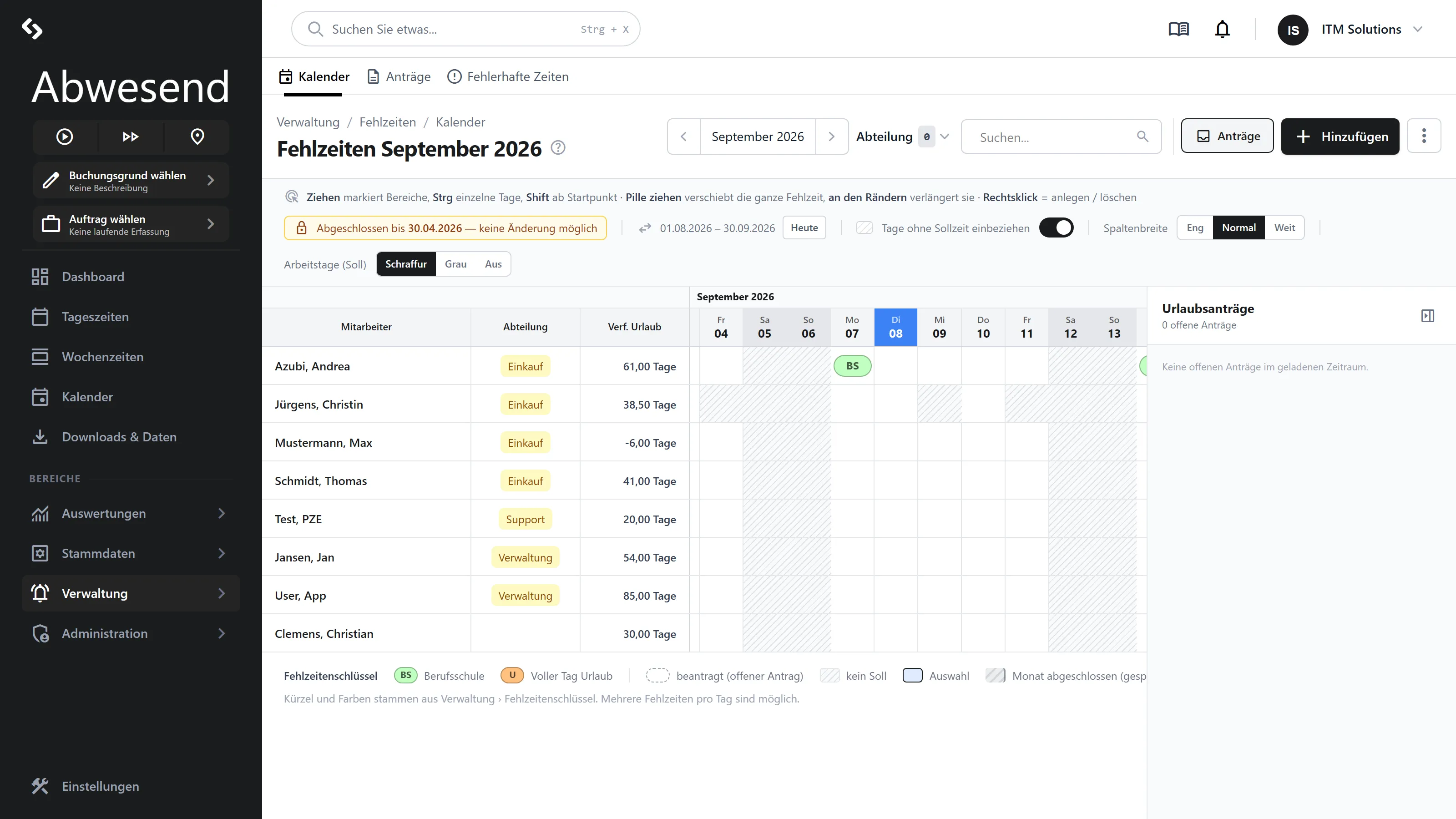Click the BS Berufsschule legend swatch
This screenshot has height=819, width=1456.
[405, 675]
